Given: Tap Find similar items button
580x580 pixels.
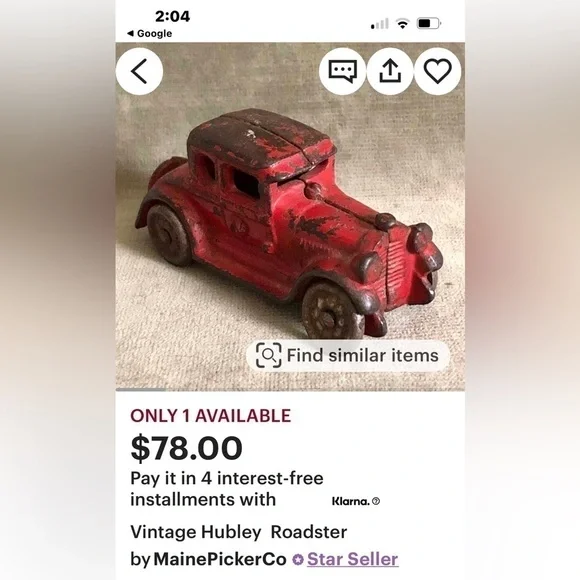Looking at the screenshot, I should click(x=348, y=355).
